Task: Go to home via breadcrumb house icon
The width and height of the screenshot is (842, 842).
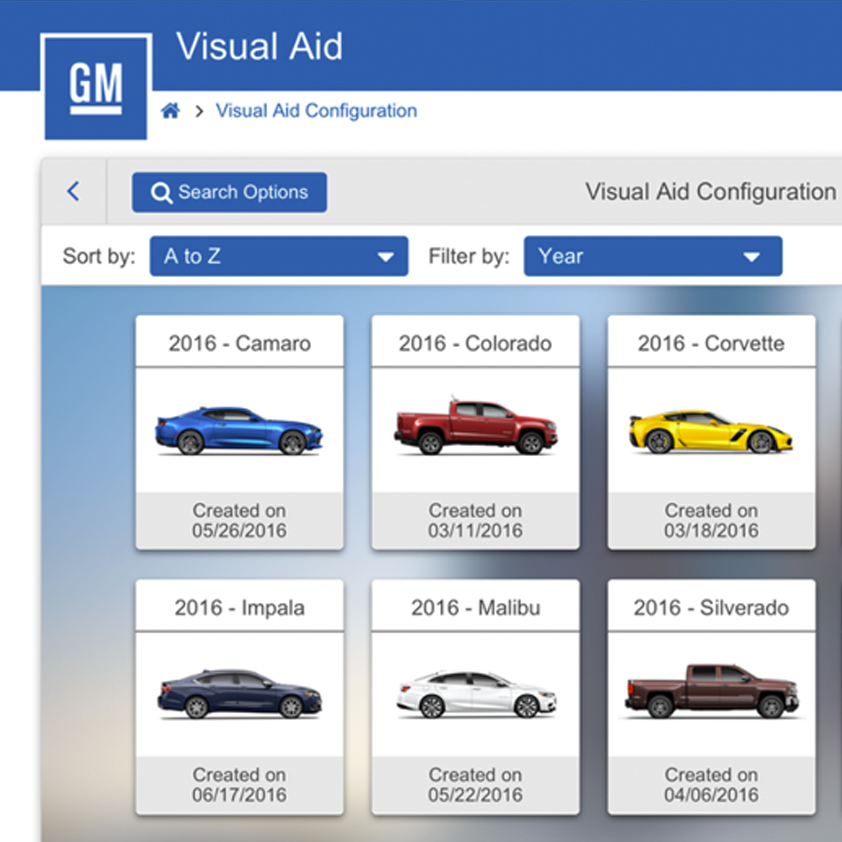Action: [x=171, y=111]
